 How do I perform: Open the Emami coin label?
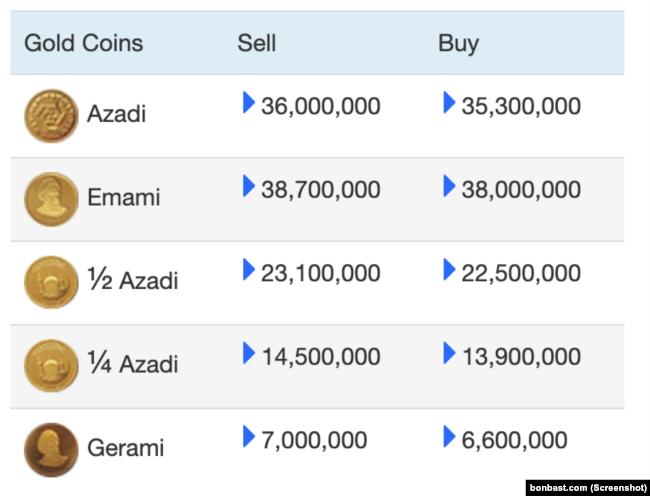[124, 197]
